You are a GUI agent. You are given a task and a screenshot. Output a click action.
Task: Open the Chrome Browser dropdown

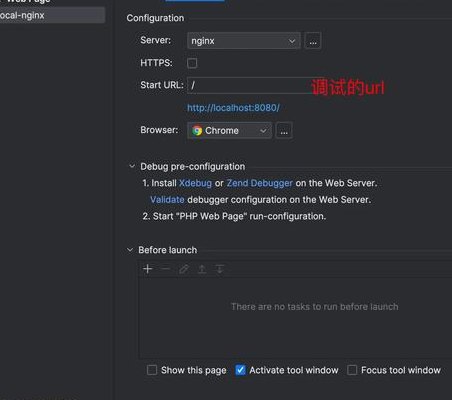click(x=229, y=130)
